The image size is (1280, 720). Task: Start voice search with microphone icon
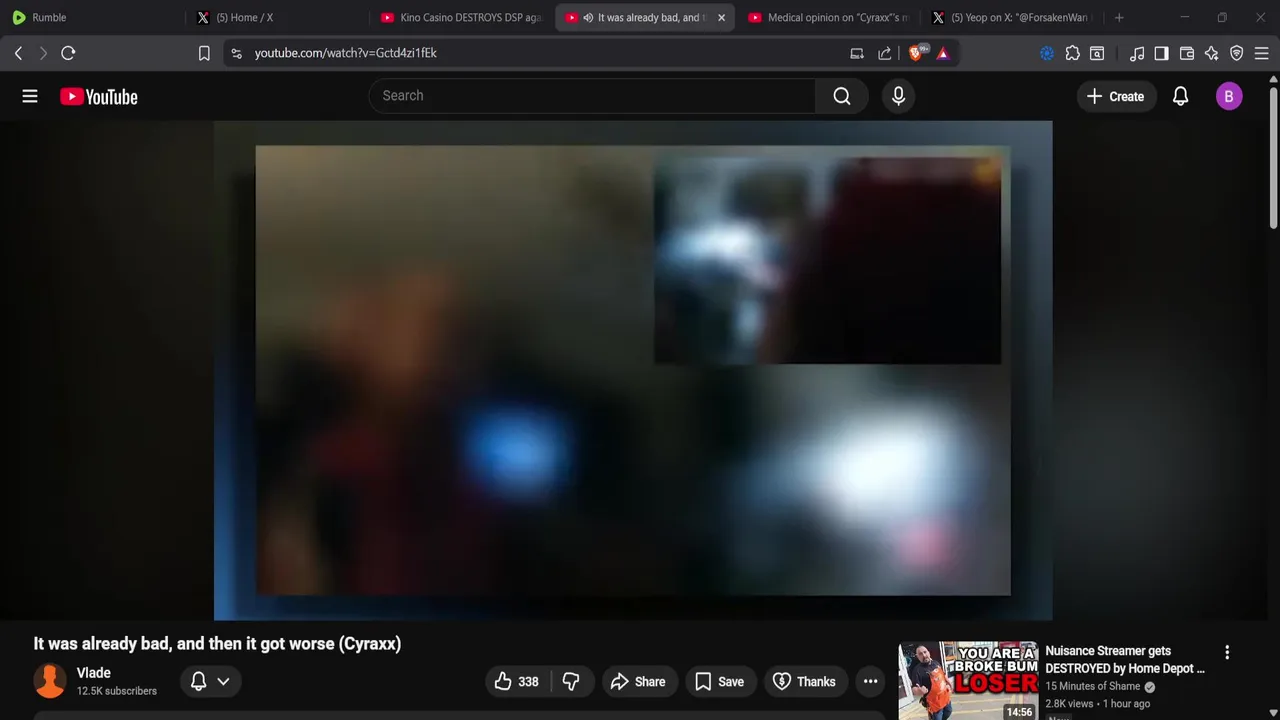click(898, 96)
